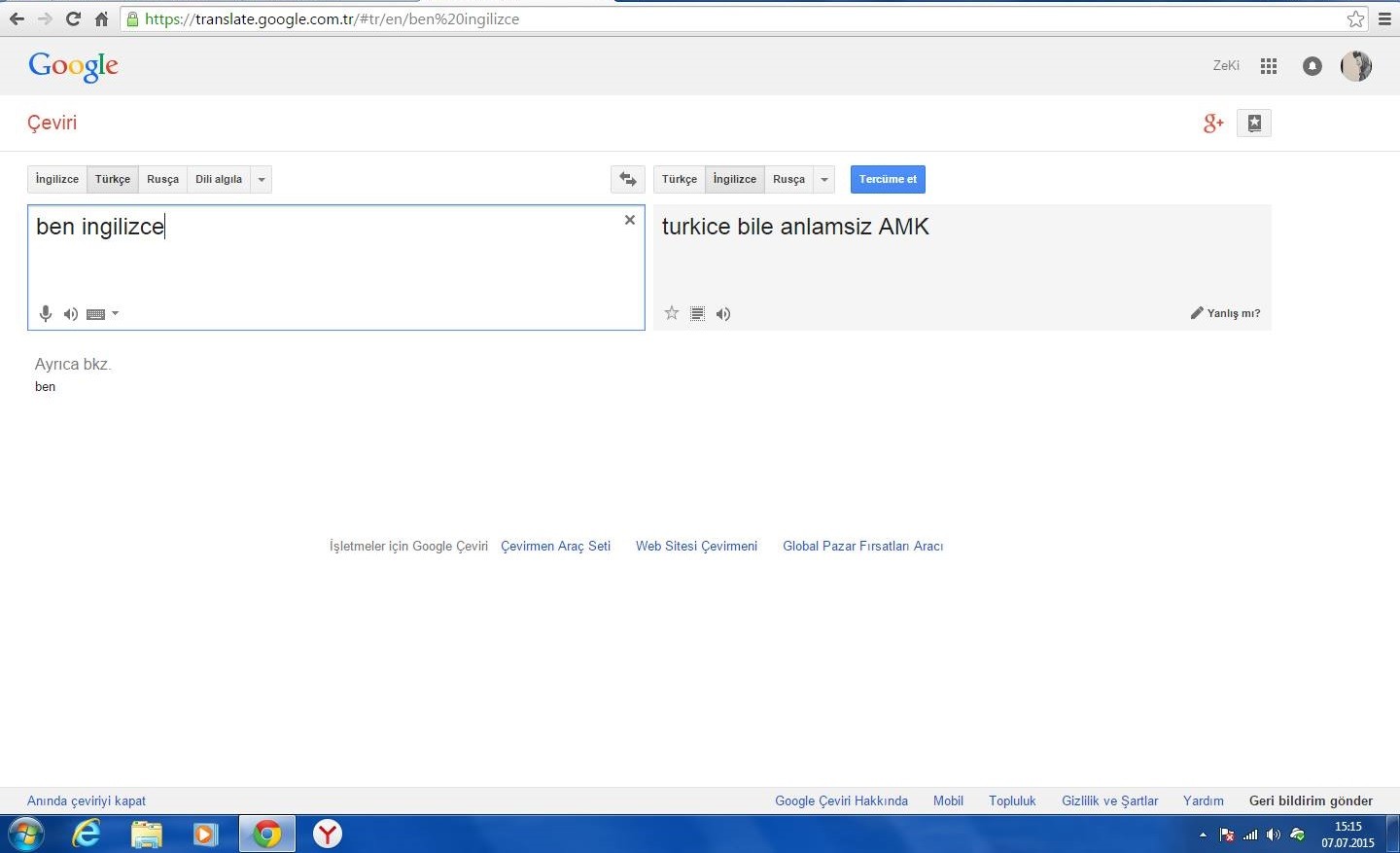Open Google notifications bell
1400x853 pixels.
click(1312, 66)
